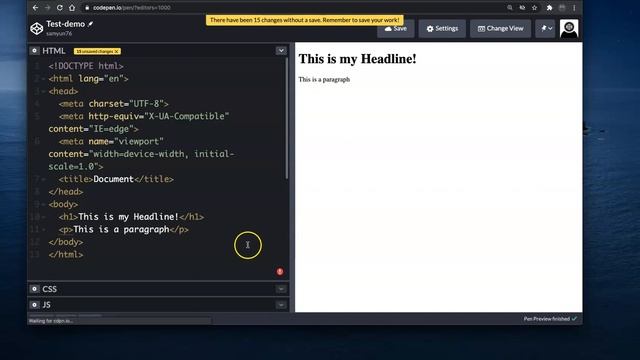The image size is (640, 360).
Task: Fold h1 tag on code line 10
Action: [x=43, y=217]
